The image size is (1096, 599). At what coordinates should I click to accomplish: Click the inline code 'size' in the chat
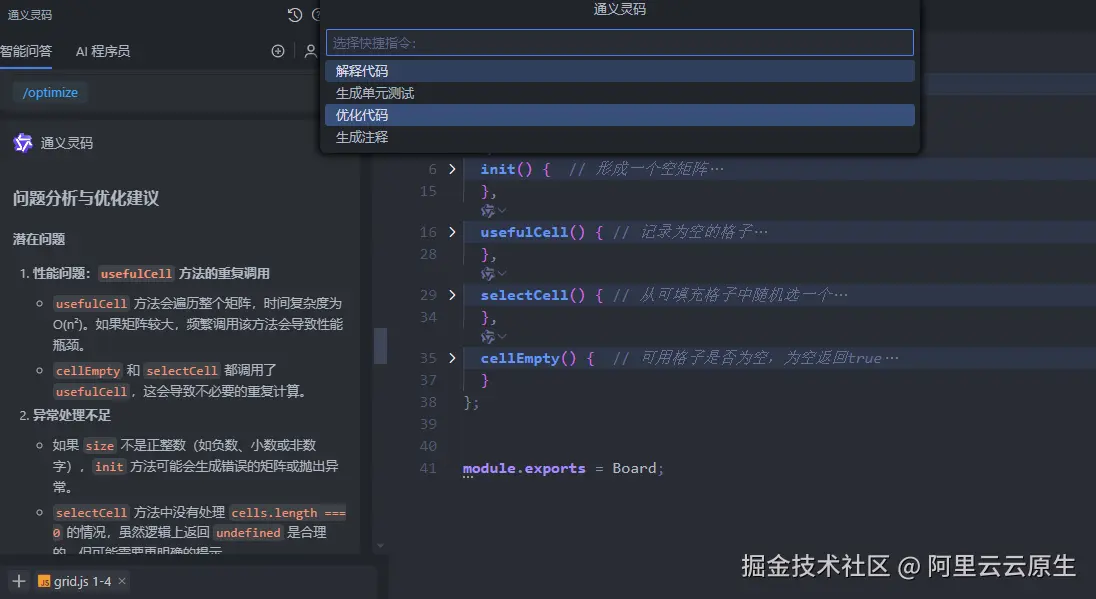point(100,445)
